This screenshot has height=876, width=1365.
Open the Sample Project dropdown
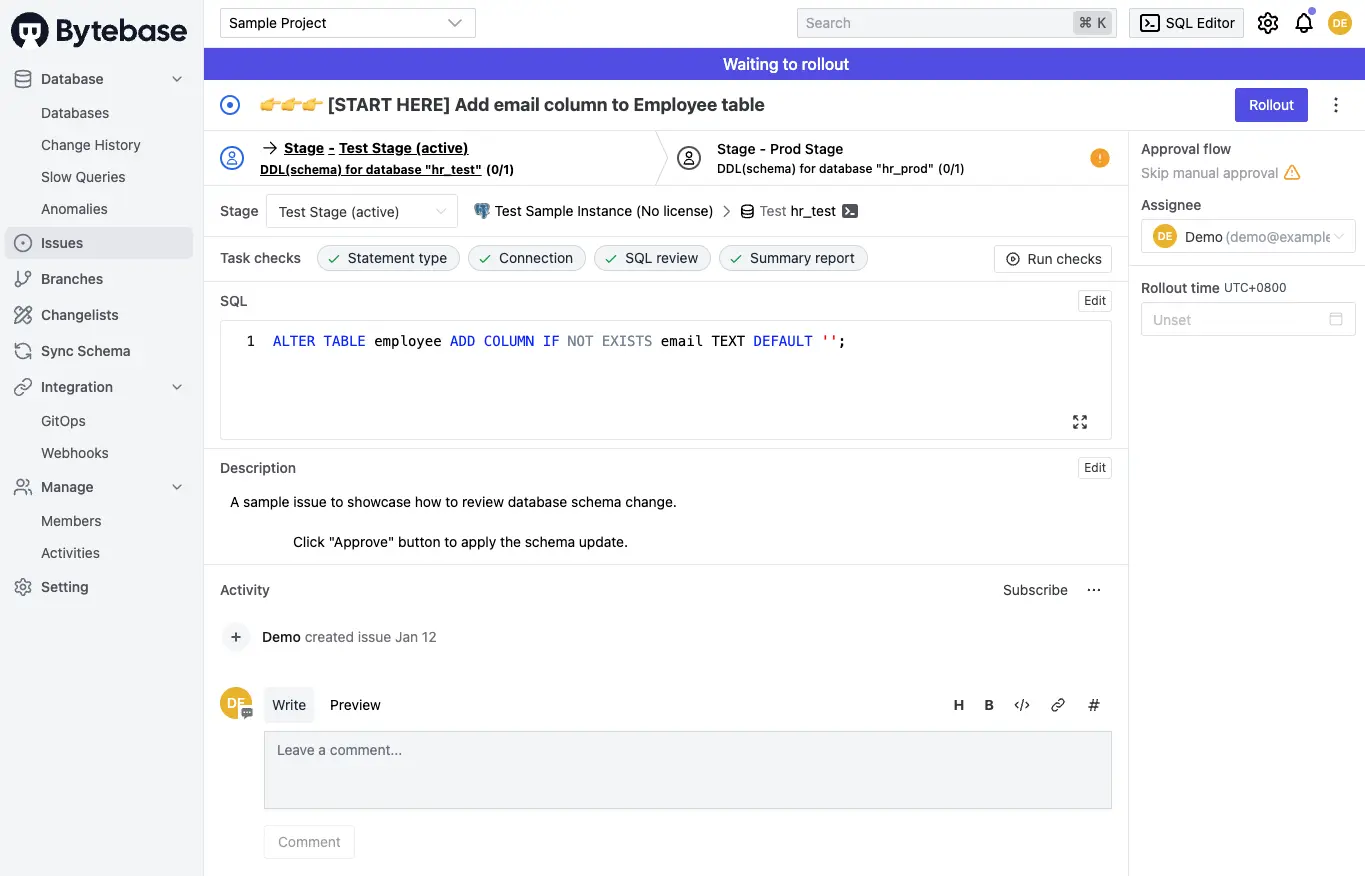[x=347, y=23]
